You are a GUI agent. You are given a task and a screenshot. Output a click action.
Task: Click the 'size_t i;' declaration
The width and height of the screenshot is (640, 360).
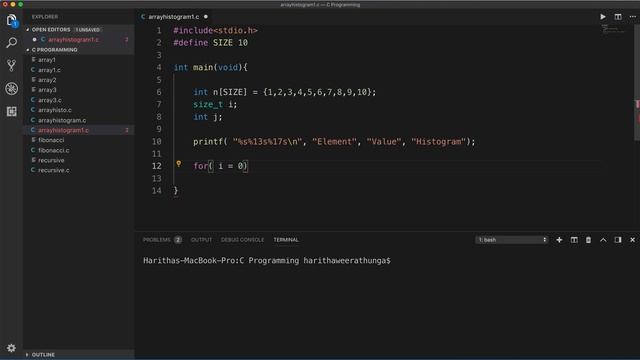(x=215, y=104)
